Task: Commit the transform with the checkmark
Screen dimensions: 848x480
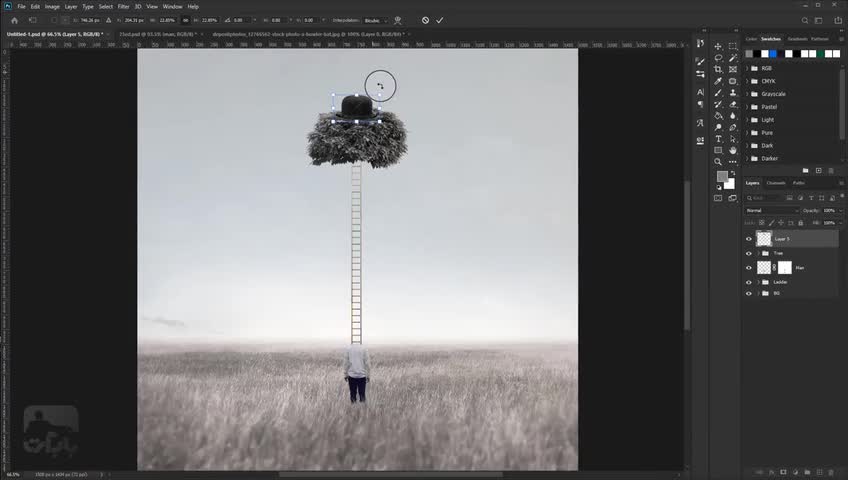Action: (x=440, y=21)
